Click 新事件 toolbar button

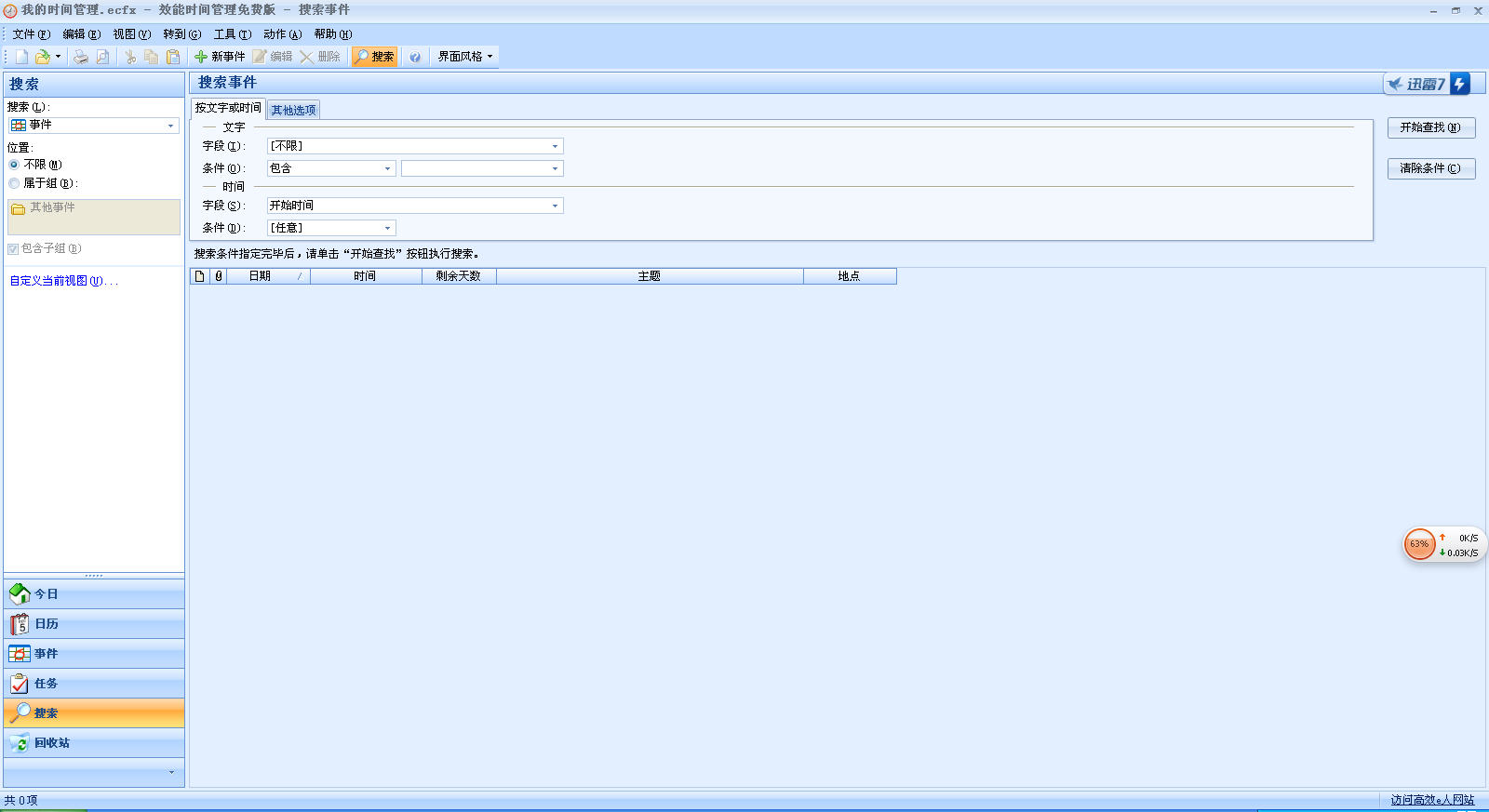click(x=220, y=57)
